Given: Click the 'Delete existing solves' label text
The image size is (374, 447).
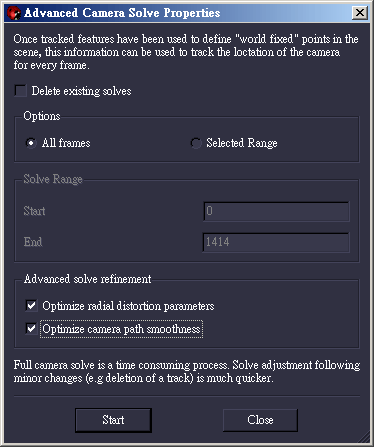Looking at the screenshot, I should pos(81,91).
